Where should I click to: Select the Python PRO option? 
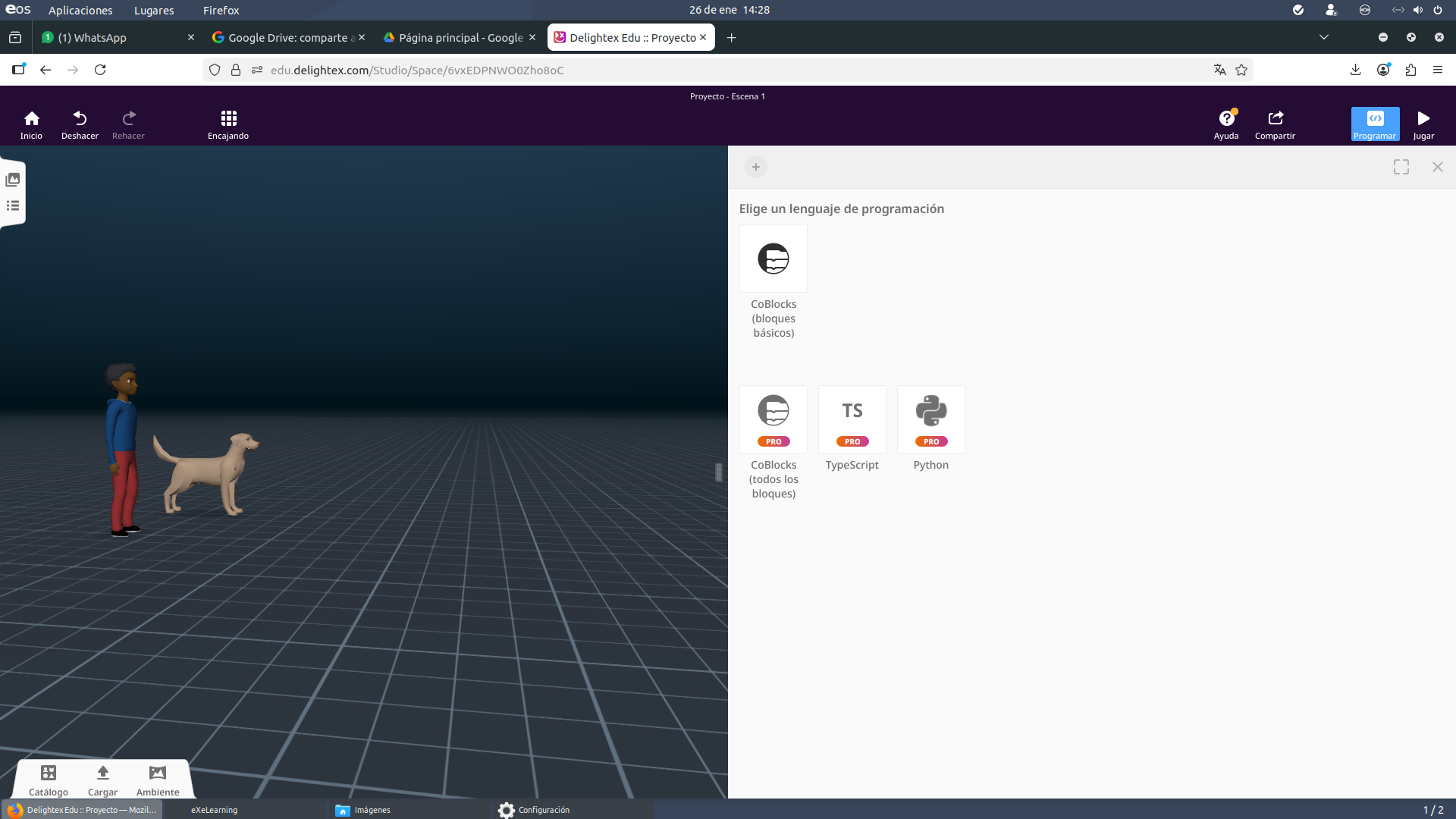click(930, 419)
